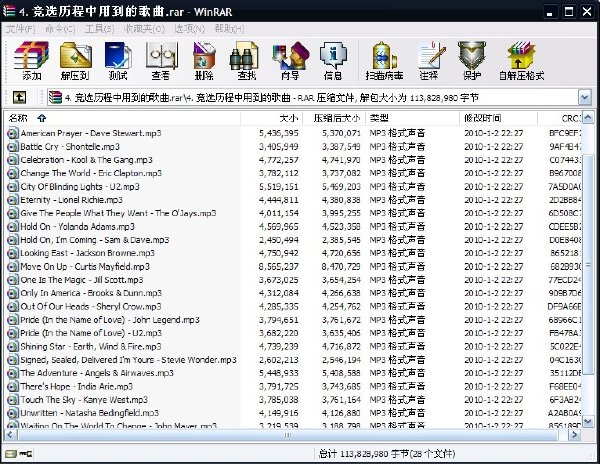This screenshot has width=600, height=464.
Task: Click the horizontal scrollbar left arrow
Action: coord(10,435)
